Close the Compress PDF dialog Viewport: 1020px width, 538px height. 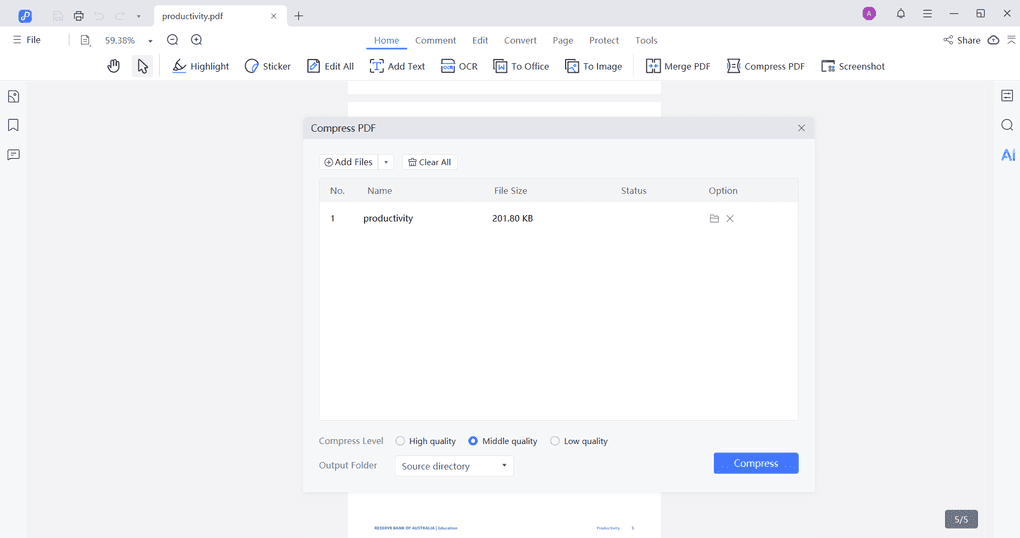801,128
